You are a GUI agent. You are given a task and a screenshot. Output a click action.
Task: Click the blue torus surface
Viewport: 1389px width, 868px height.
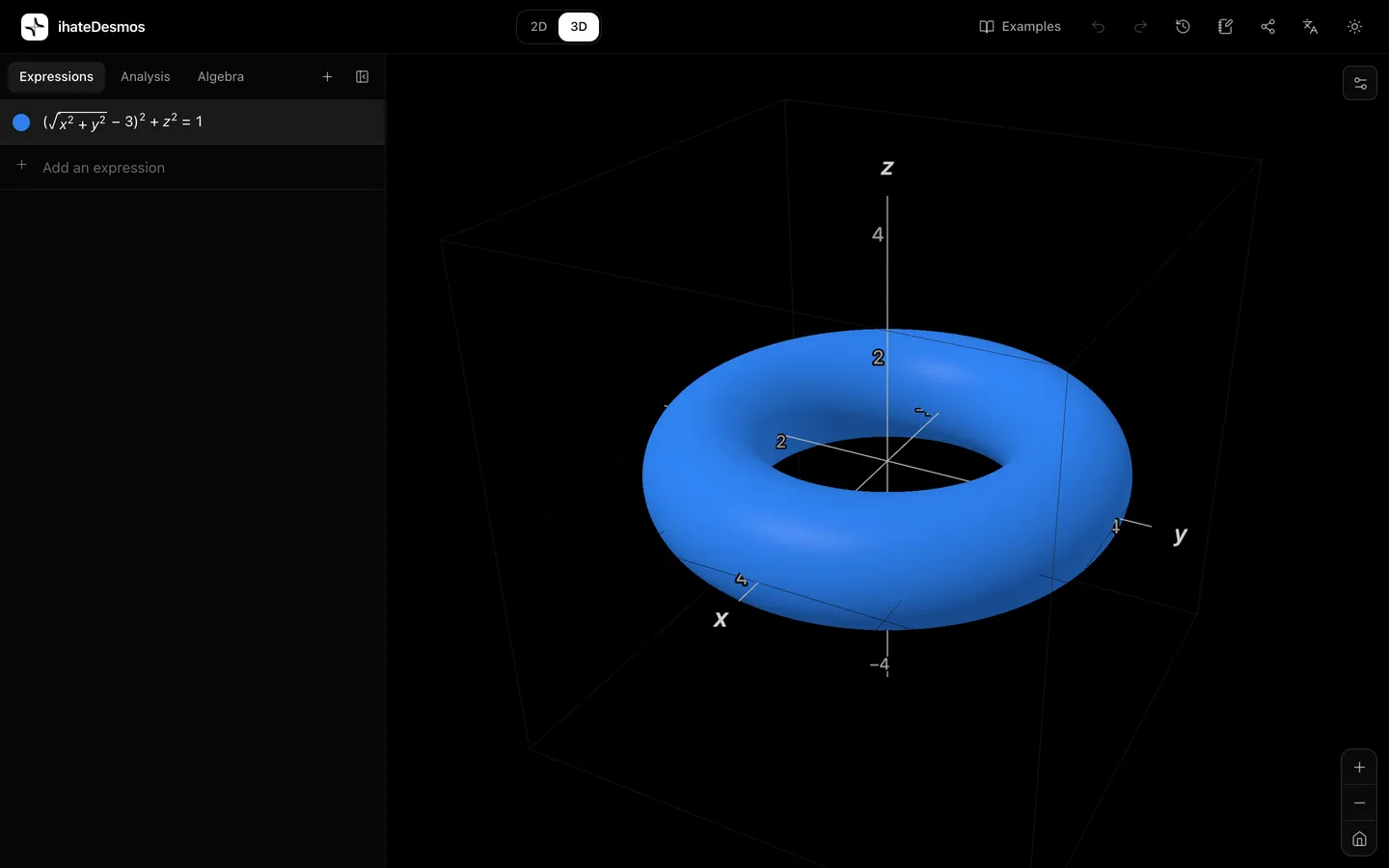pyautogui.click(x=887, y=559)
